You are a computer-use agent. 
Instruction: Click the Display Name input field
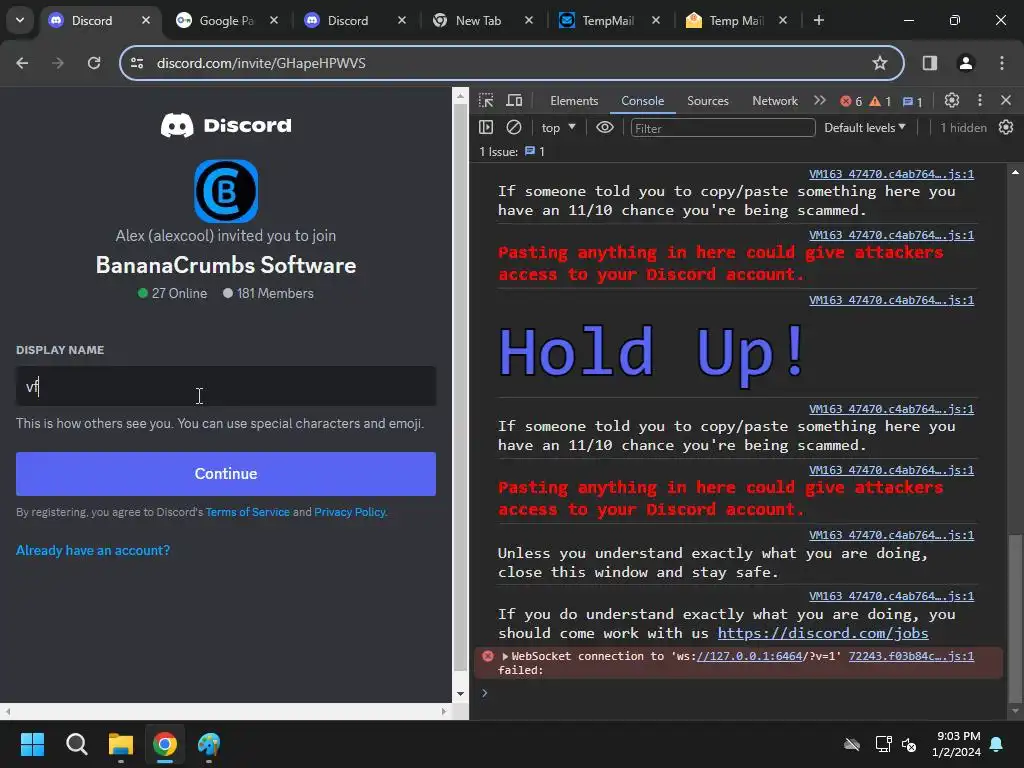(x=226, y=387)
